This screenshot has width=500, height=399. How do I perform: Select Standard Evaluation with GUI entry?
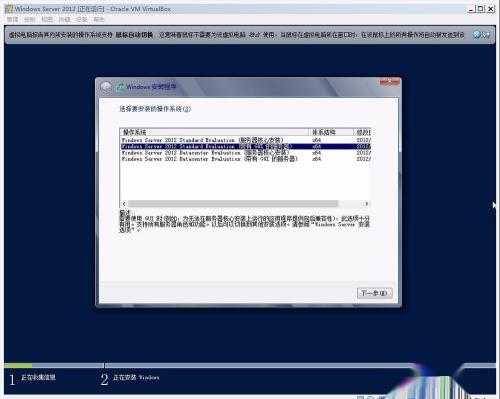point(245,146)
